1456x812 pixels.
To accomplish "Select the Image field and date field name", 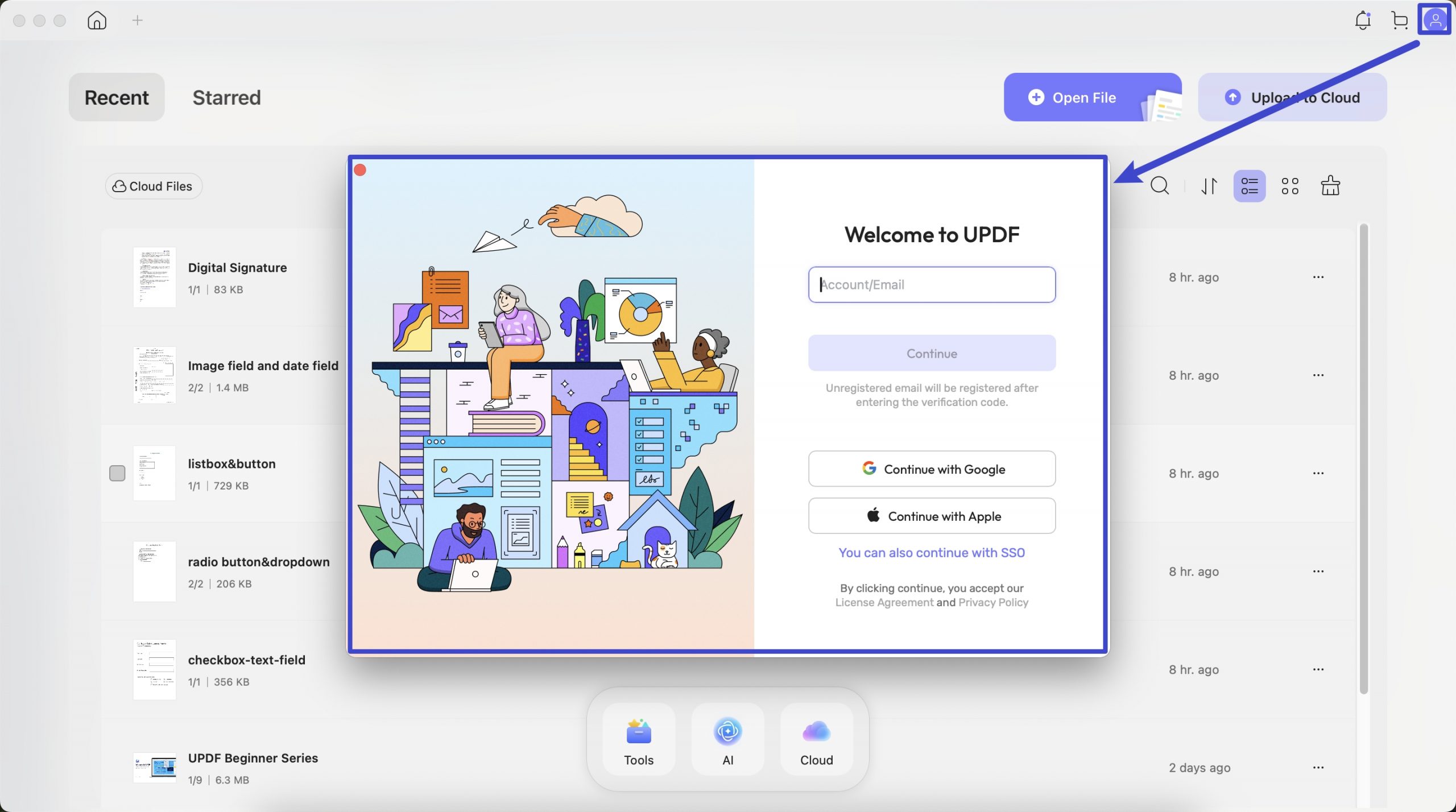I will [263, 366].
